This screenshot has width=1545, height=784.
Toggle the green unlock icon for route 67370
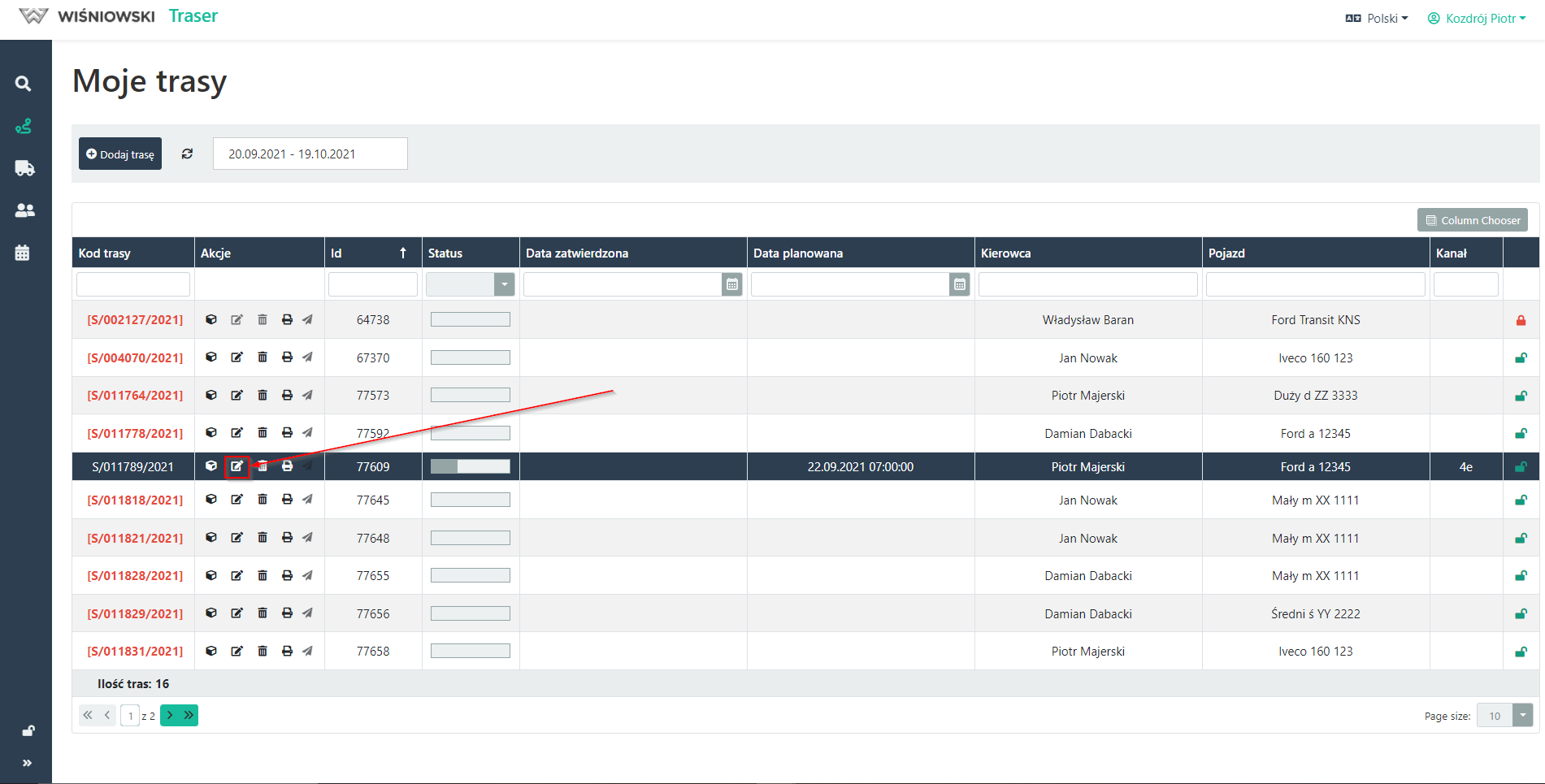coord(1521,358)
